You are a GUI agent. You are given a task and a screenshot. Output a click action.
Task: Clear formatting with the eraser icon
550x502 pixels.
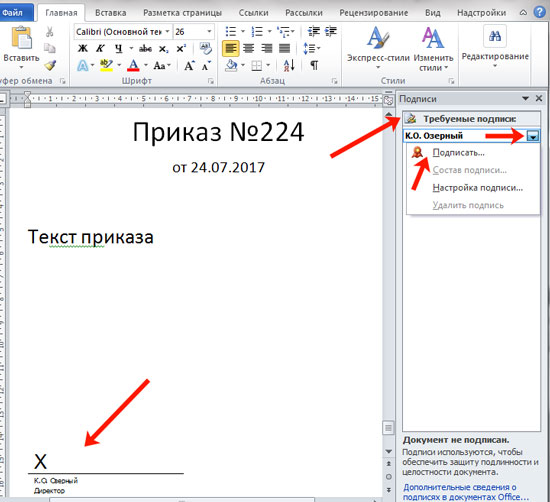click(x=206, y=48)
